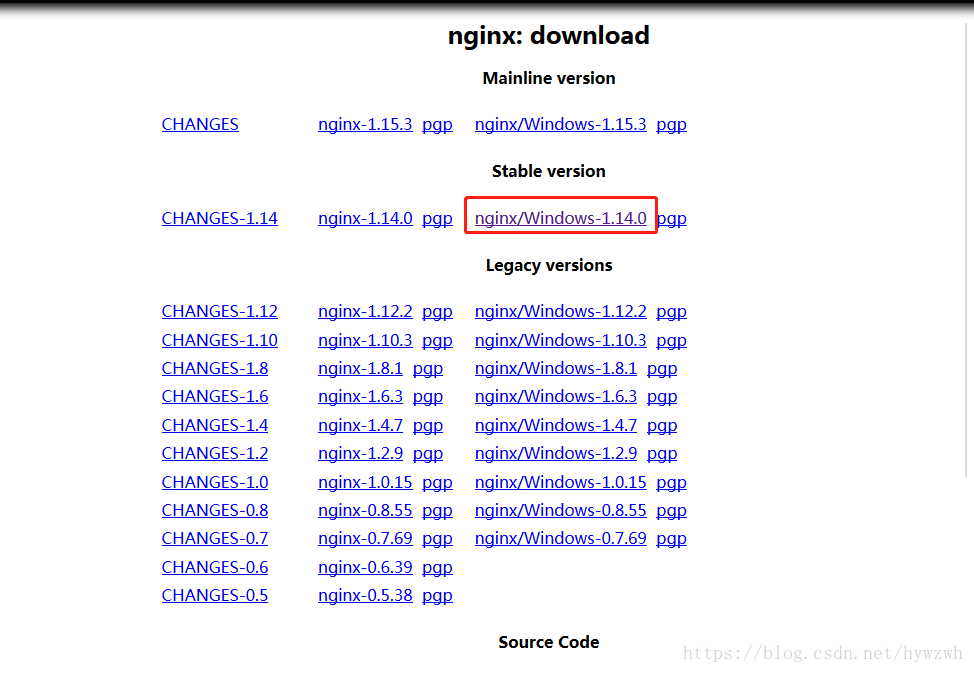
Task: Download nginx-1.0.15 source
Action: coord(365,483)
